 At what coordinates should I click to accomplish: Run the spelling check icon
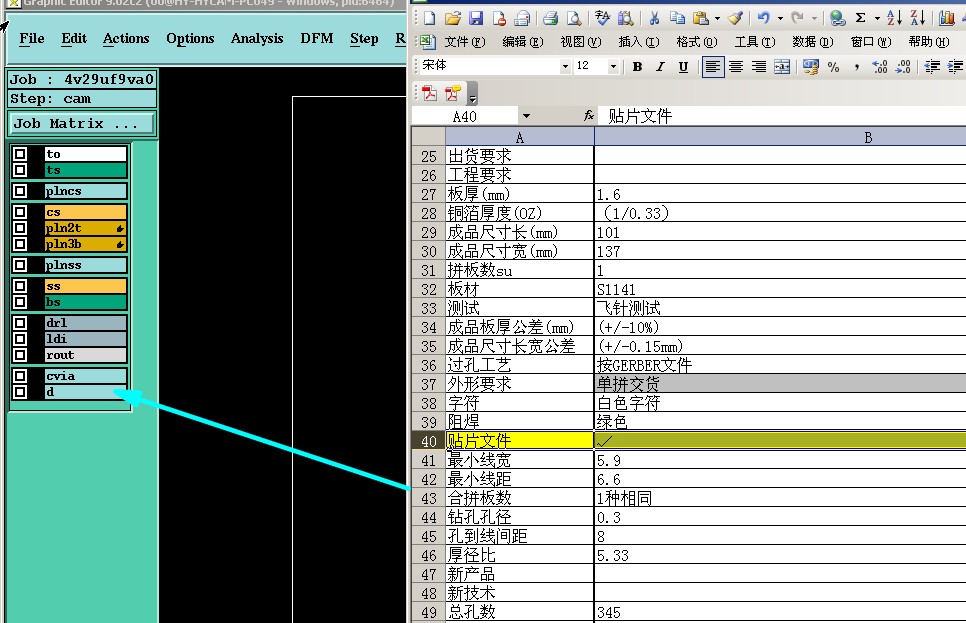tap(602, 18)
